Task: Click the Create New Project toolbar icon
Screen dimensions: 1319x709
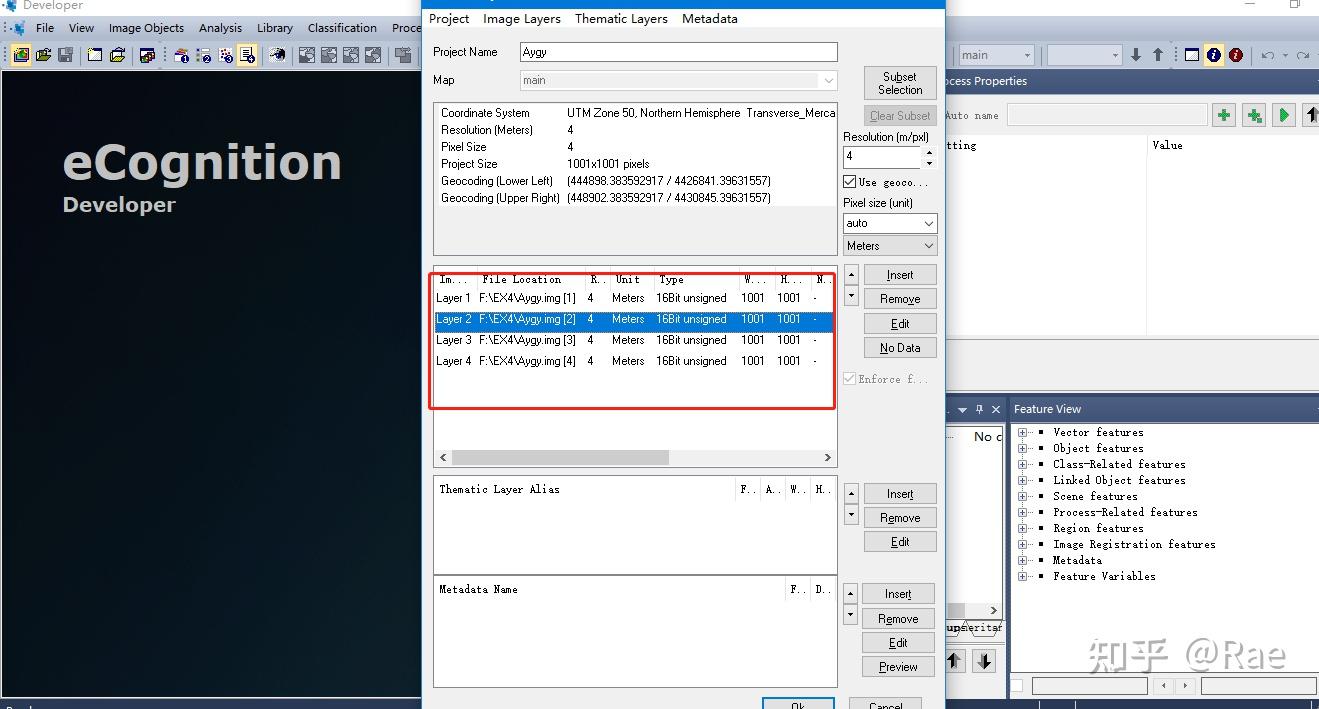Action: (21, 55)
